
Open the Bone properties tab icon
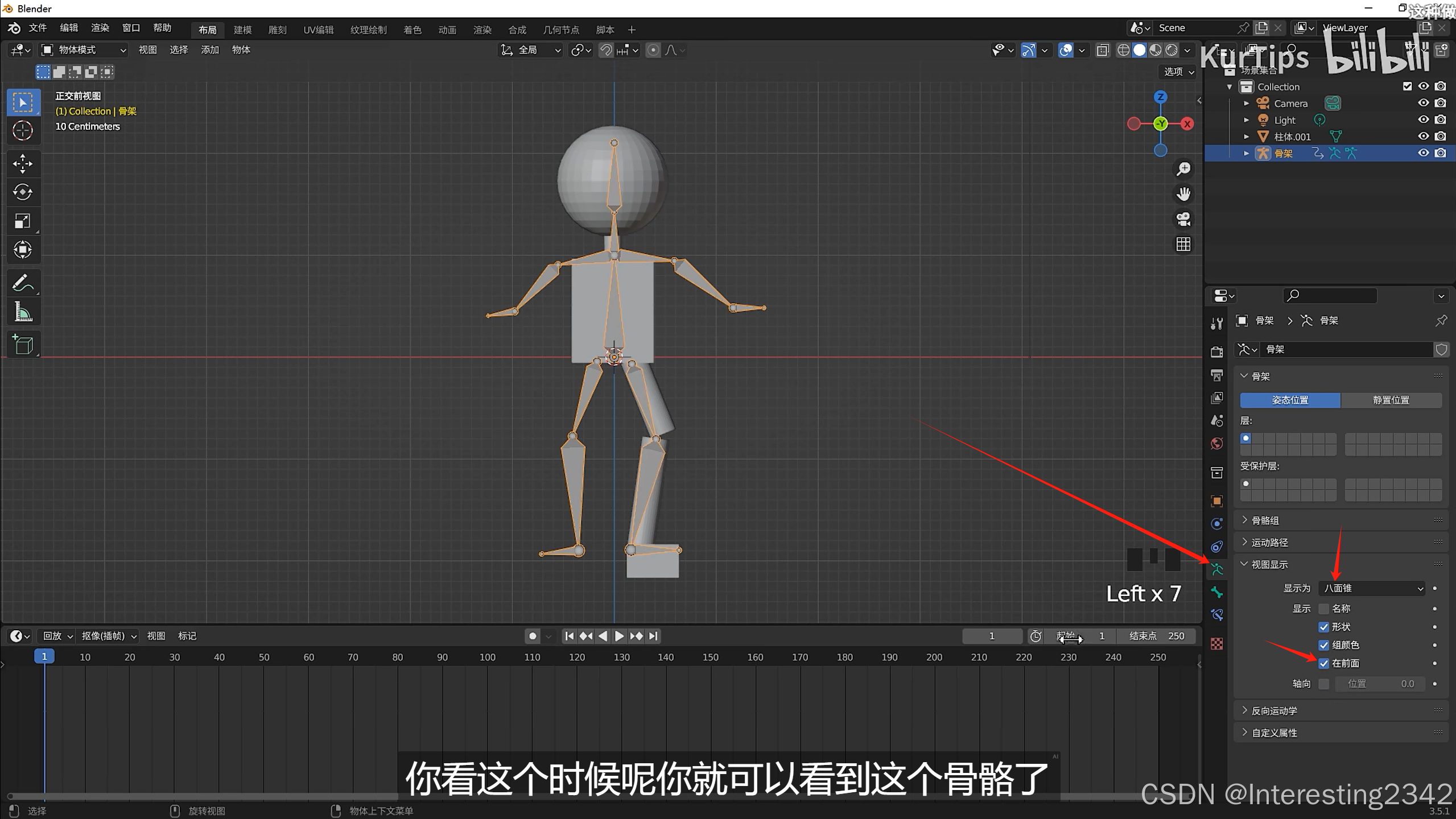1217,592
